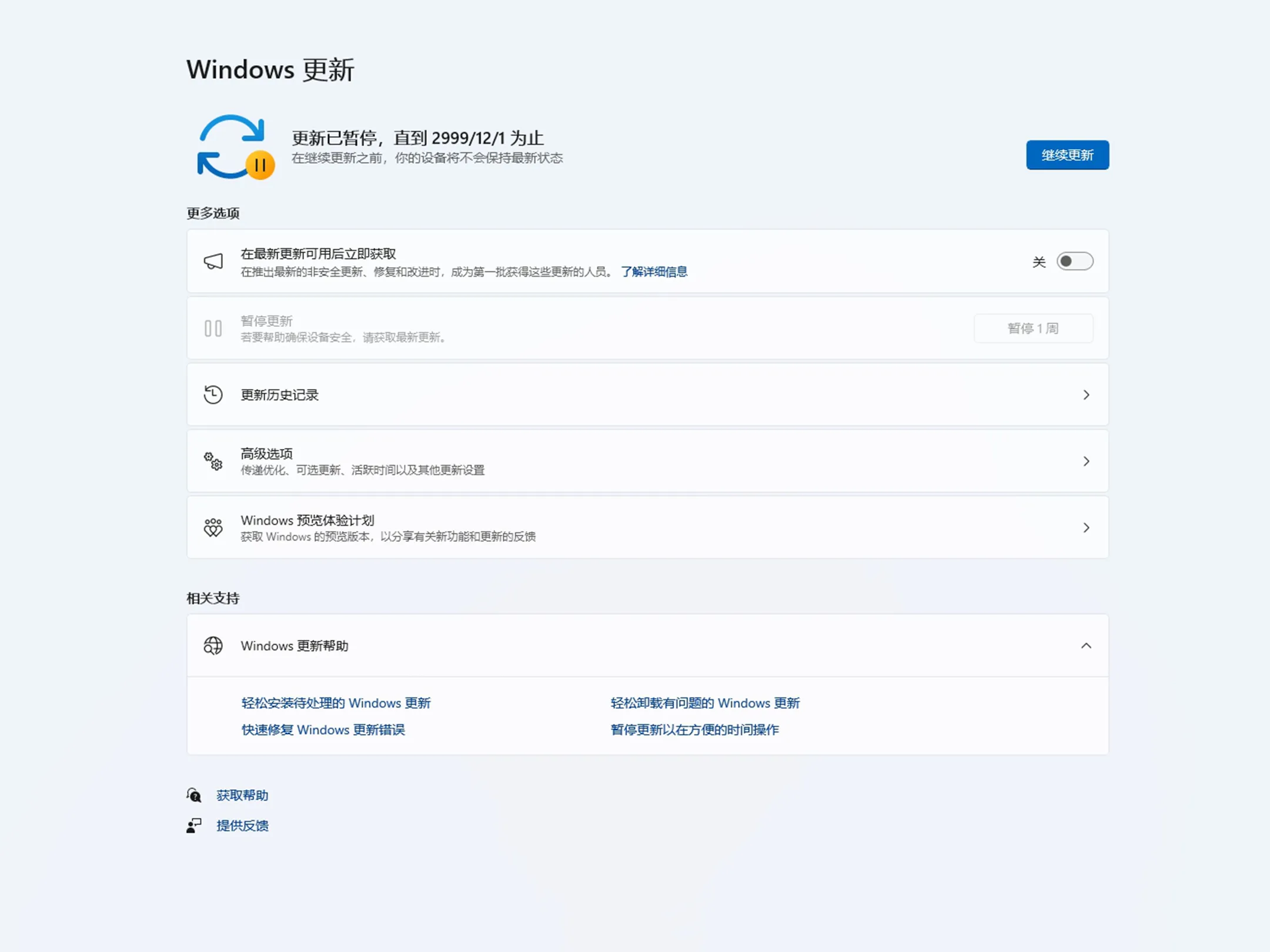This screenshot has width=1270, height=952.
Task: Click the 获取帮助 link
Action: tap(242, 795)
